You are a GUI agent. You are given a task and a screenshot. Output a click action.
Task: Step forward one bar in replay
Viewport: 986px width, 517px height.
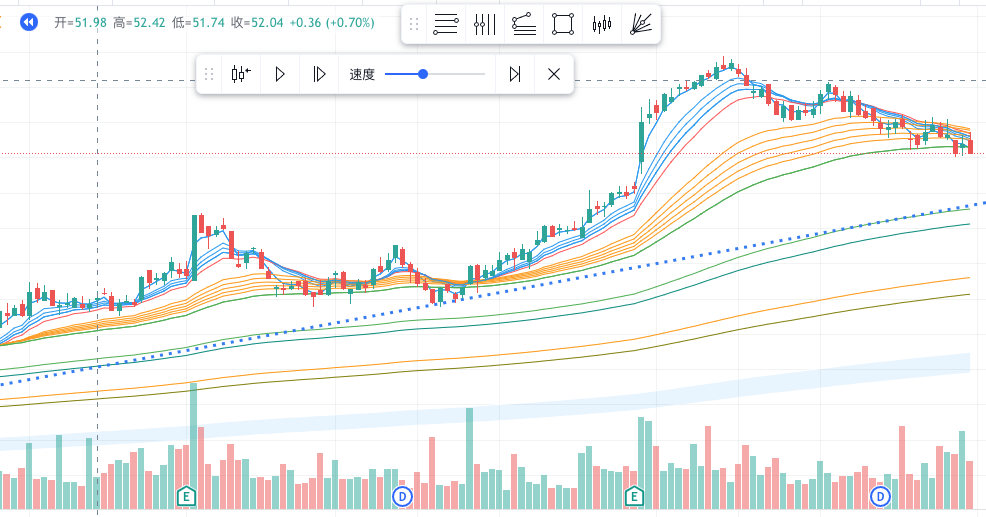pos(319,74)
